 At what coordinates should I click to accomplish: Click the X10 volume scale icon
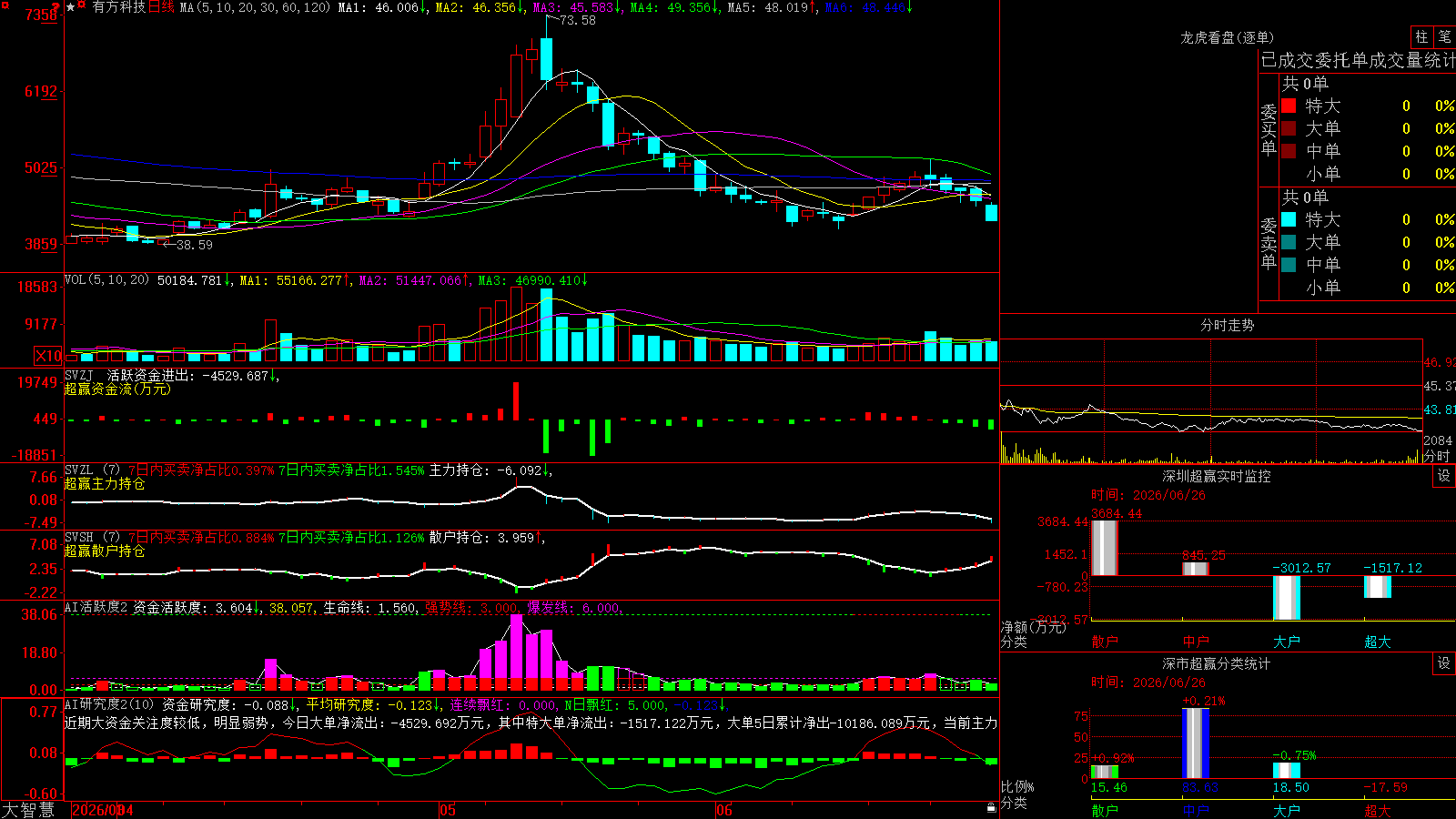point(48,356)
